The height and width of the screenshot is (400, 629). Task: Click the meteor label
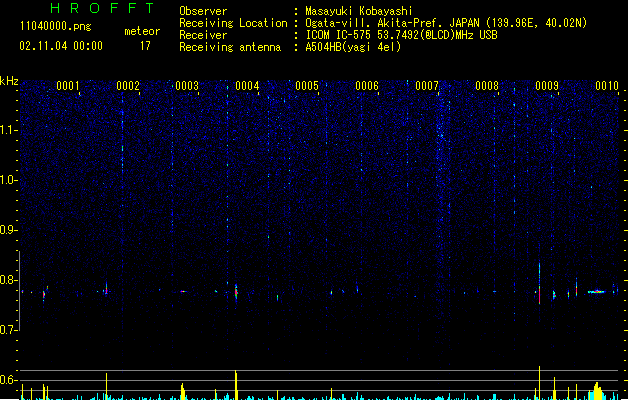[x=142, y=31]
